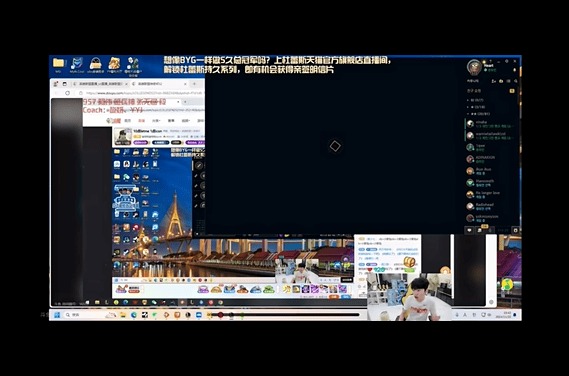Viewport: 569px width, 376px height.
Task: Click the Windows Start button
Action: point(57,315)
